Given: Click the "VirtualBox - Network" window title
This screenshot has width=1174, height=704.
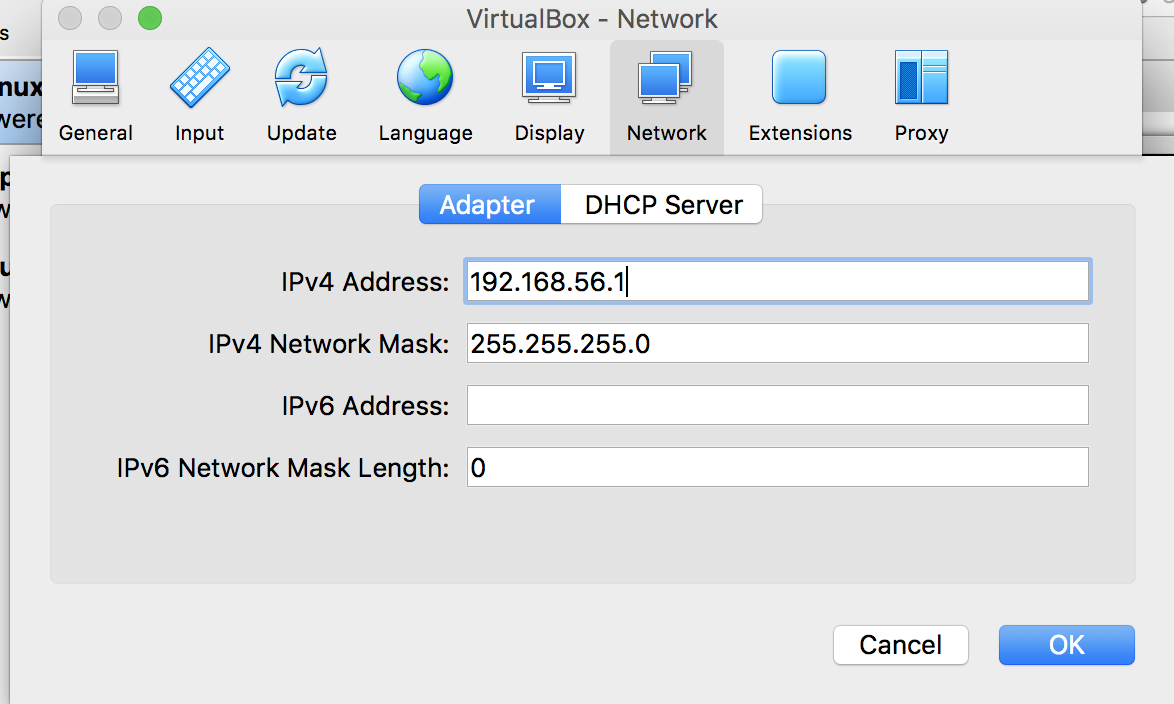Looking at the screenshot, I should tap(591, 19).
